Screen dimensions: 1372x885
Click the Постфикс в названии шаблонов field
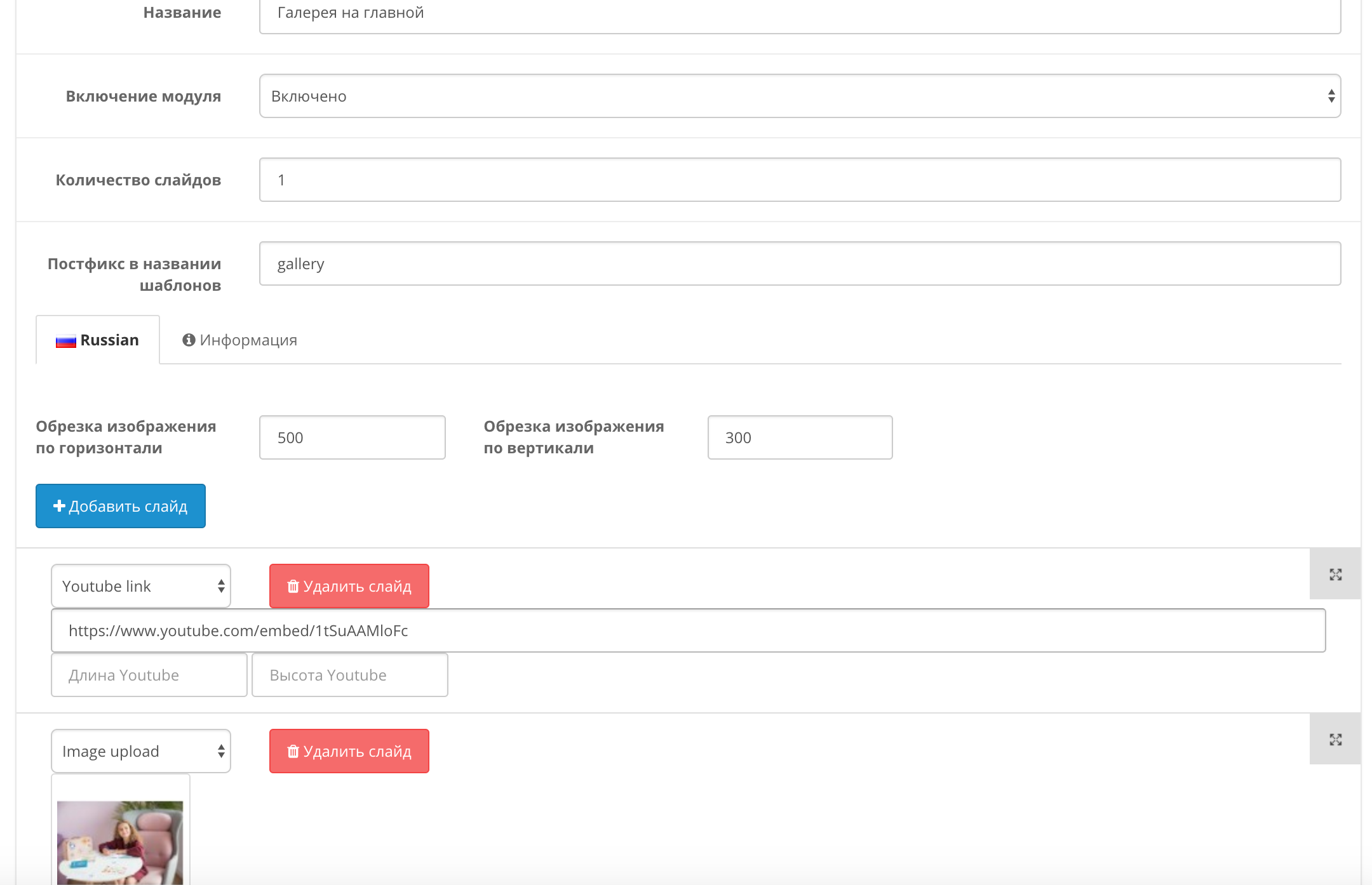pyautogui.click(x=799, y=263)
